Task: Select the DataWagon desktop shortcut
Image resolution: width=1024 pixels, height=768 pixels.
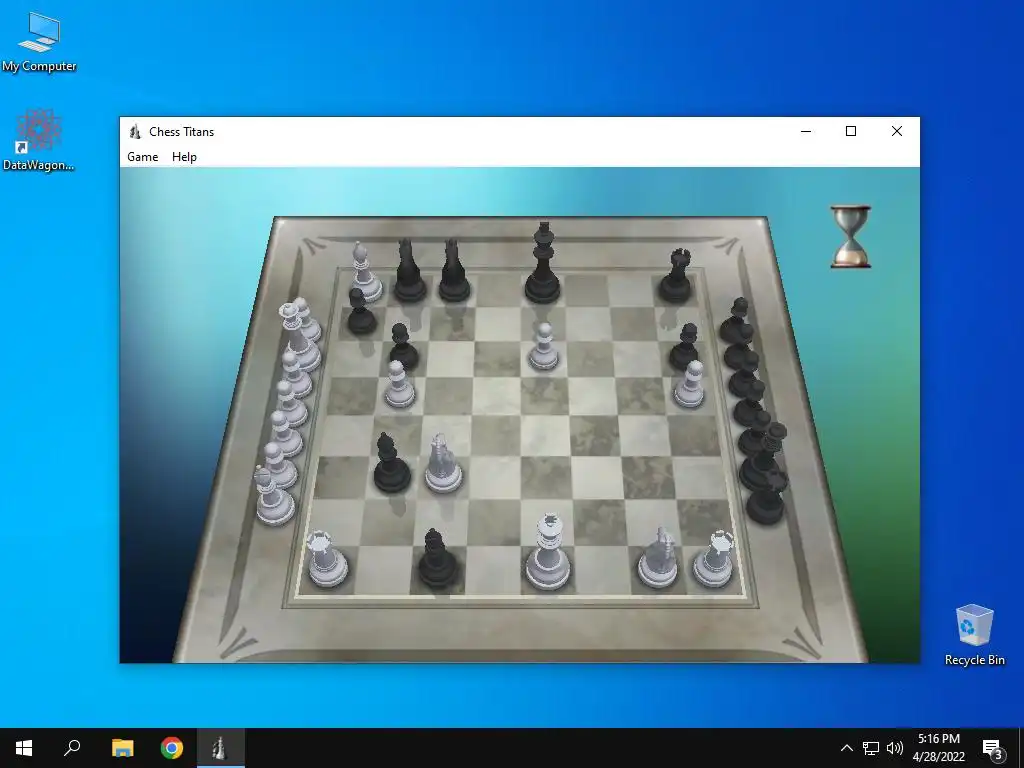Action: click(39, 140)
